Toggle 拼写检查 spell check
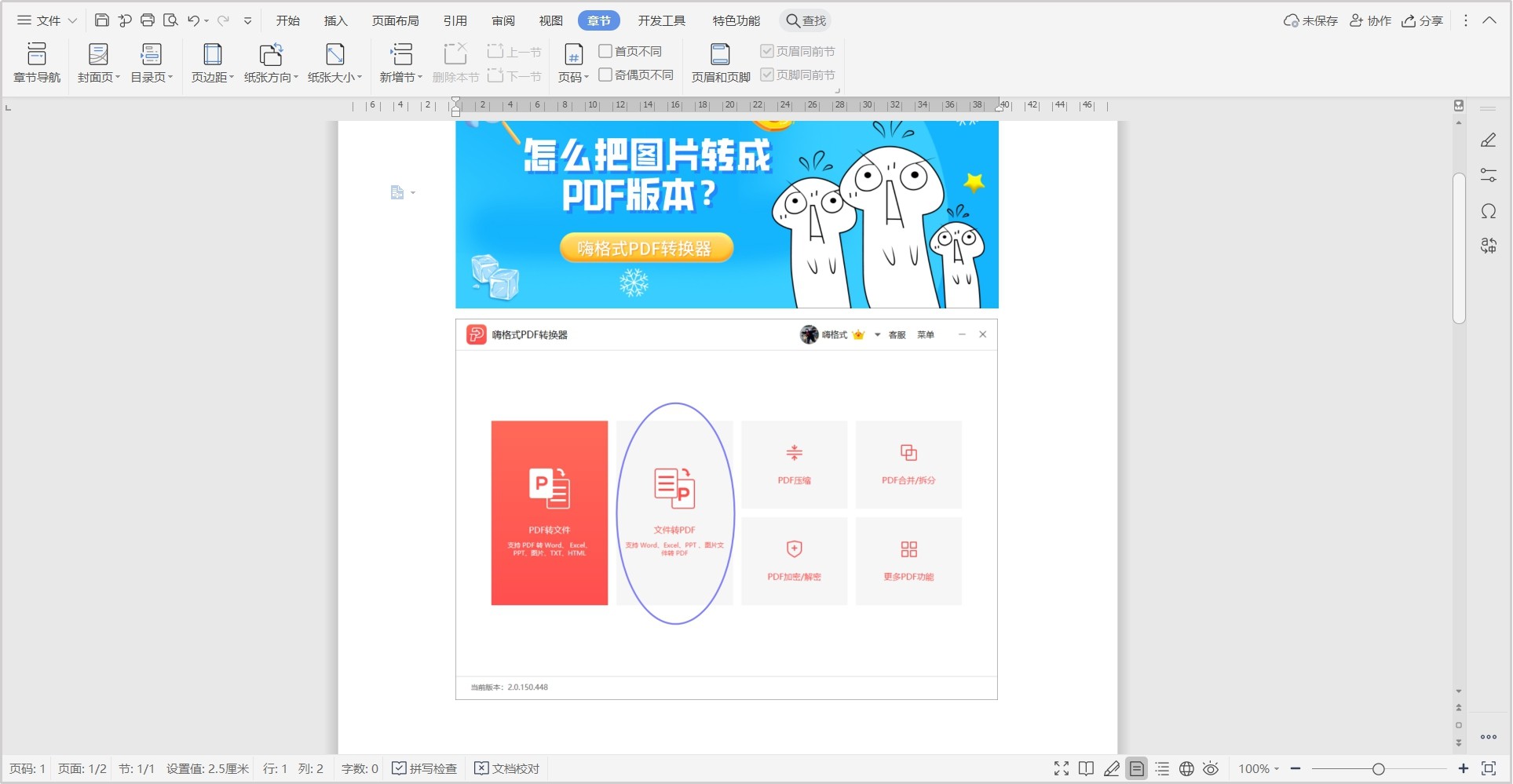 click(x=424, y=768)
